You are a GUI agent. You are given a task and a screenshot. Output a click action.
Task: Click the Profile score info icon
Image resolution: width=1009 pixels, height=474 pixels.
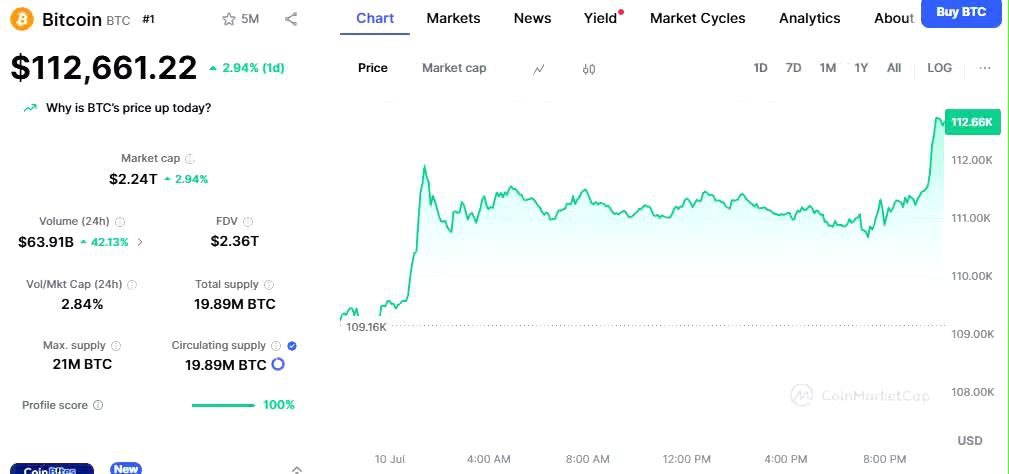(x=98, y=405)
